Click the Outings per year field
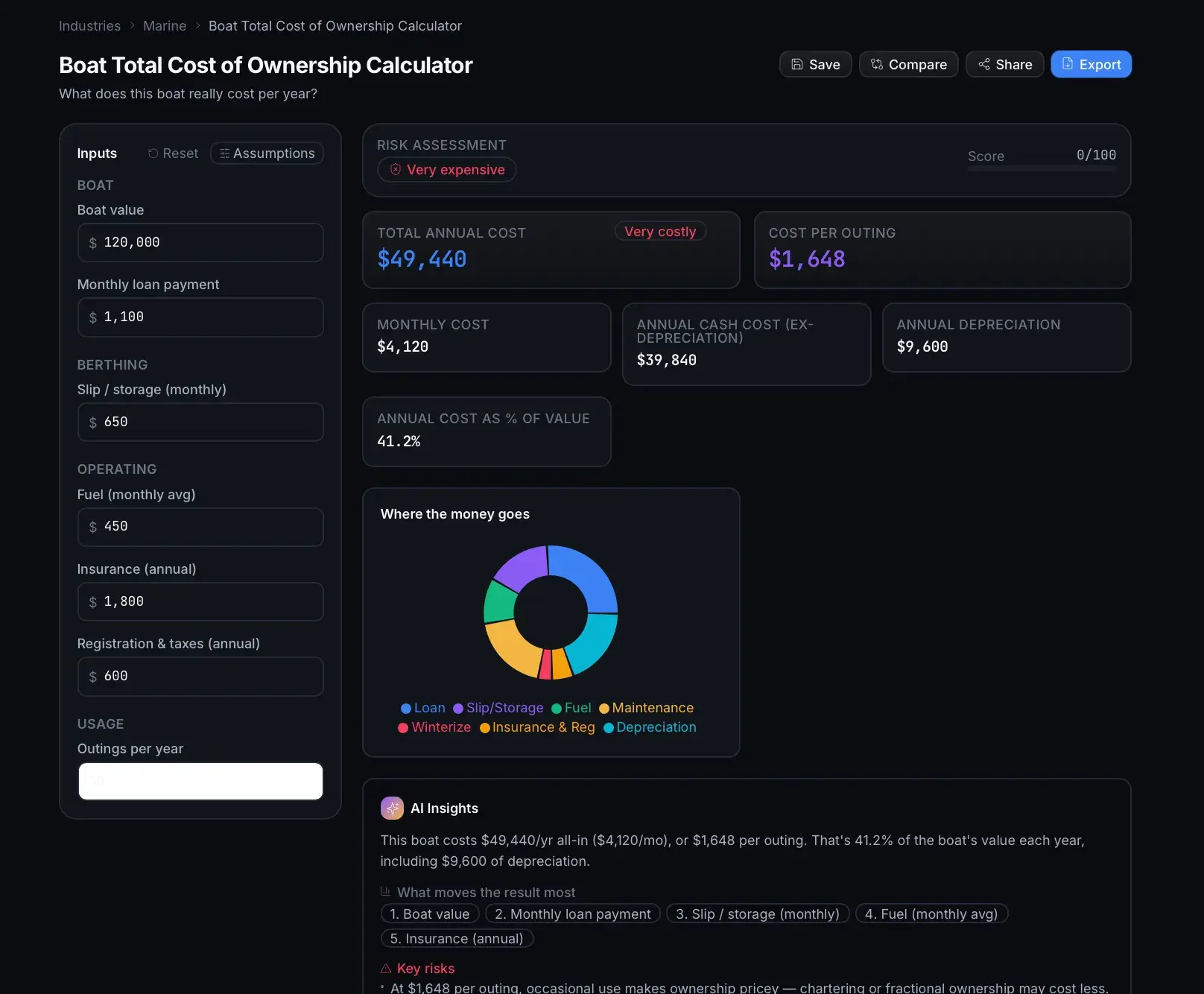1204x994 pixels. click(x=200, y=781)
